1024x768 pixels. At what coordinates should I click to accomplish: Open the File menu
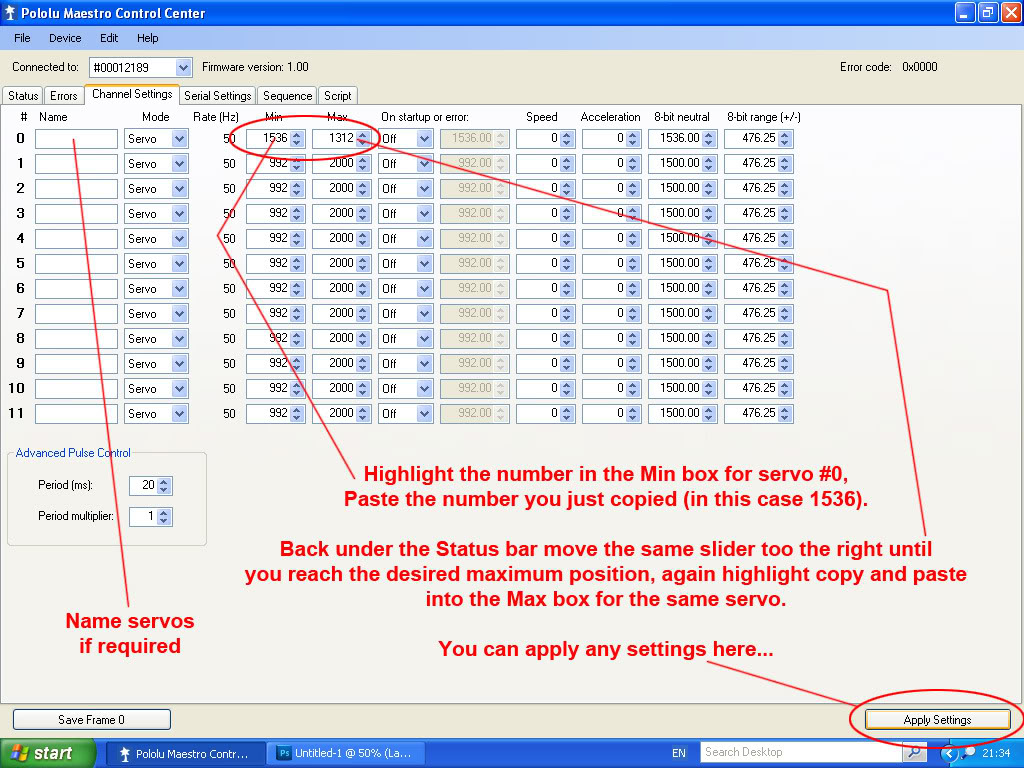pos(22,38)
